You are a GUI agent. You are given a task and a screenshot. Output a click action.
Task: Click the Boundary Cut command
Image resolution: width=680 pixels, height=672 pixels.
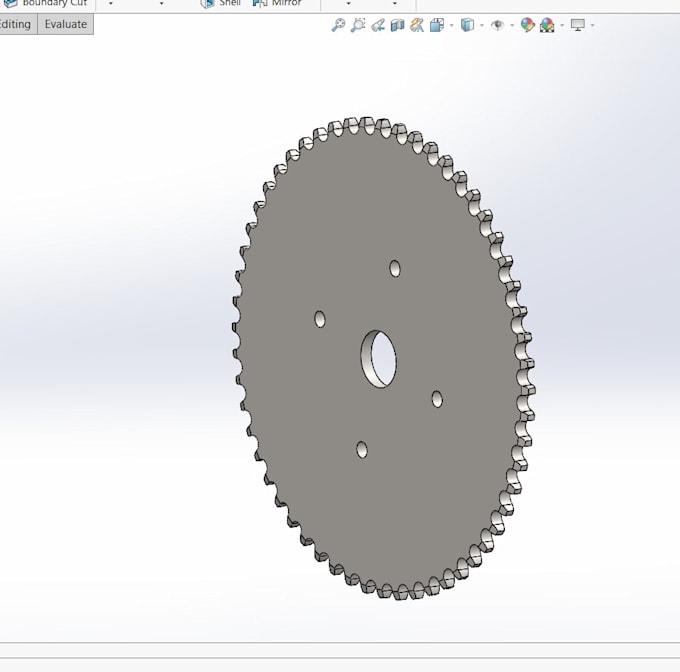click(x=46, y=3)
